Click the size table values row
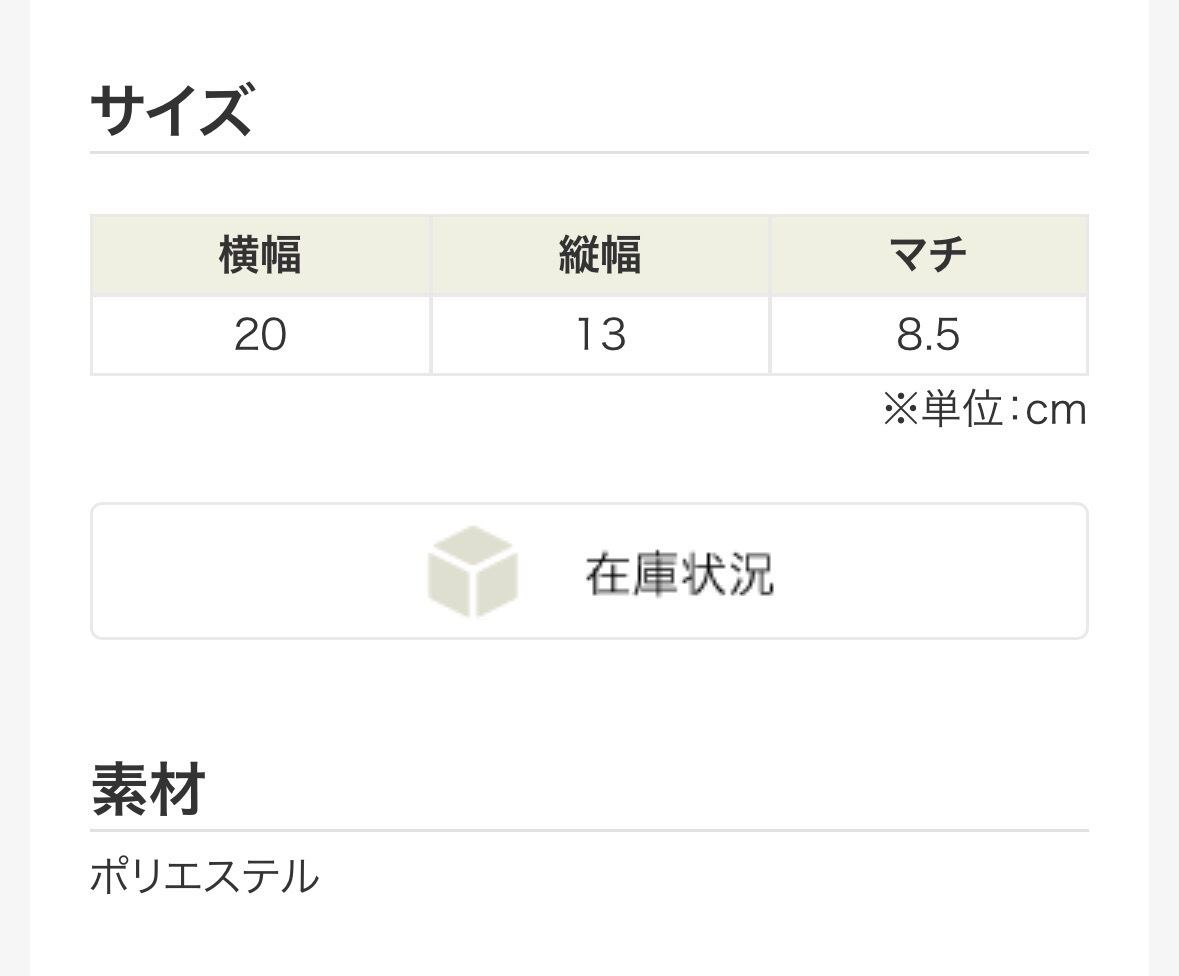1179x976 pixels. (x=590, y=335)
